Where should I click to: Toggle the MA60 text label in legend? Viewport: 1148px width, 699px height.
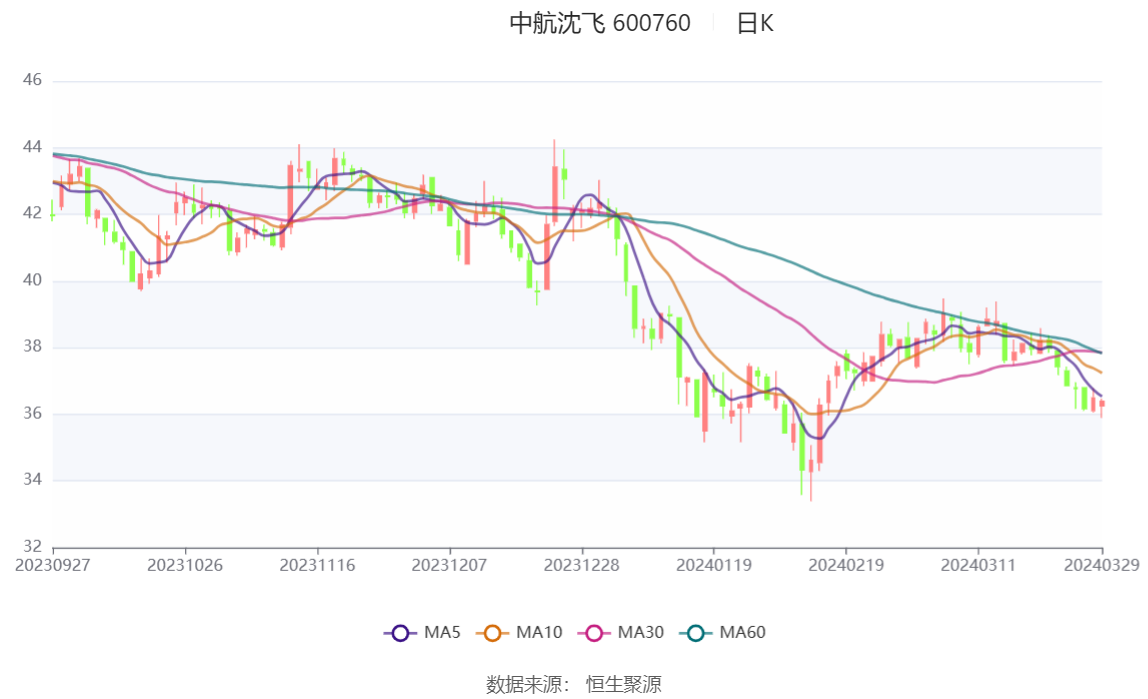click(743, 632)
